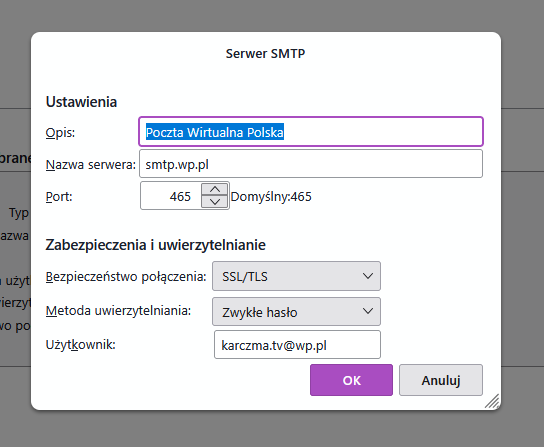Cancel the dialog with Anuluj
544x447 pixels.
coord(441,380)
